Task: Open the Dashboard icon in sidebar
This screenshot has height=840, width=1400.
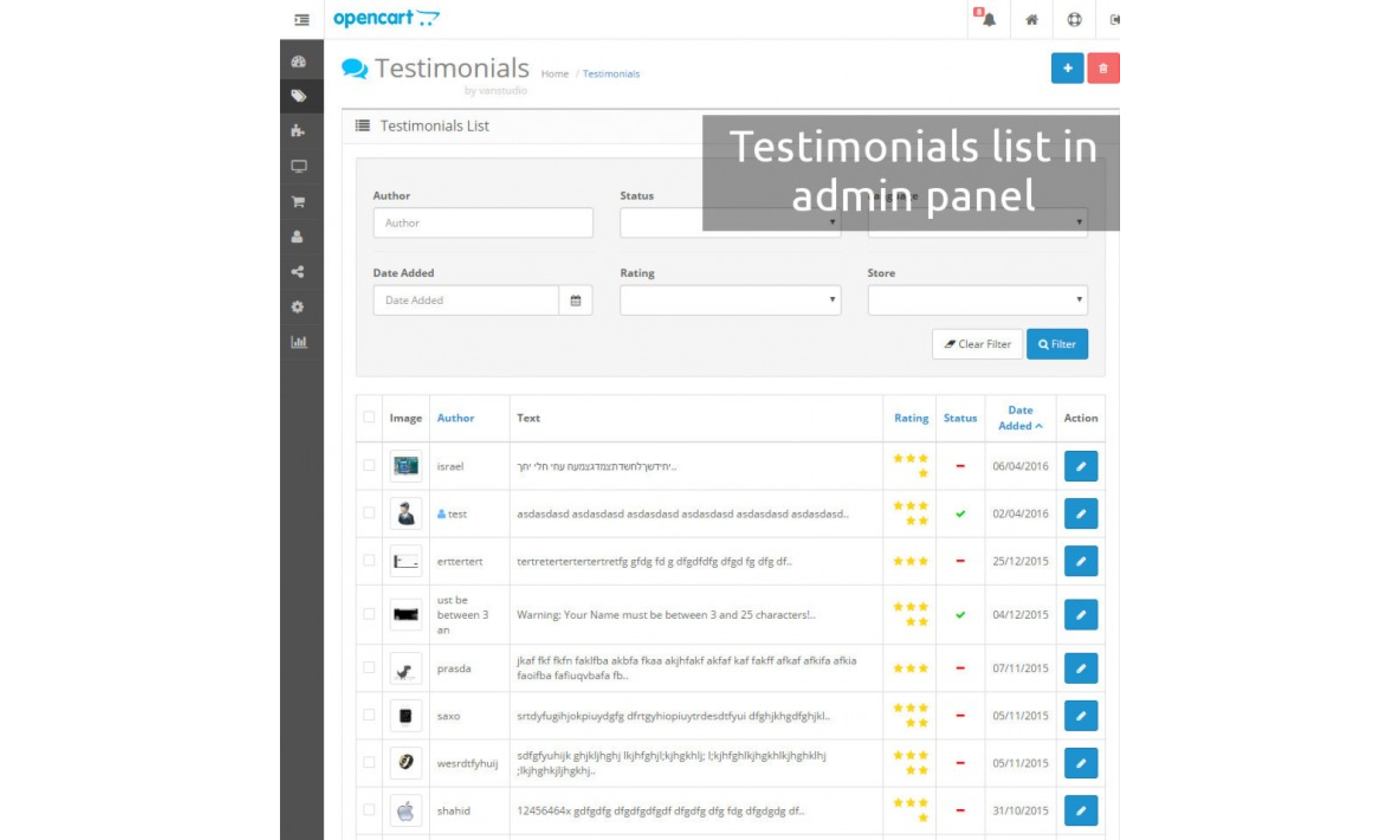Action: pos(299,62)
